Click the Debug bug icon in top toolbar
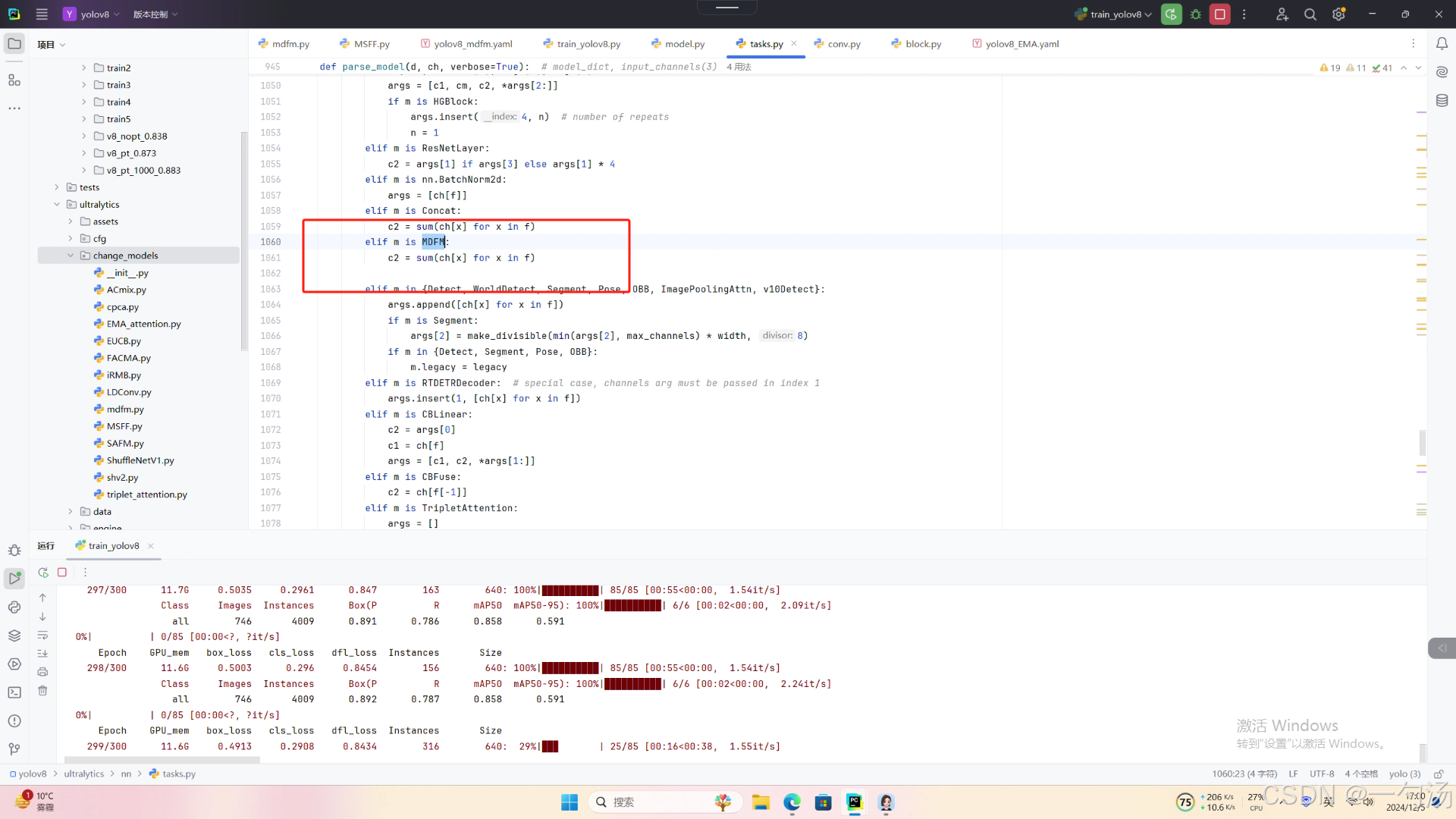 point(1196,14)
